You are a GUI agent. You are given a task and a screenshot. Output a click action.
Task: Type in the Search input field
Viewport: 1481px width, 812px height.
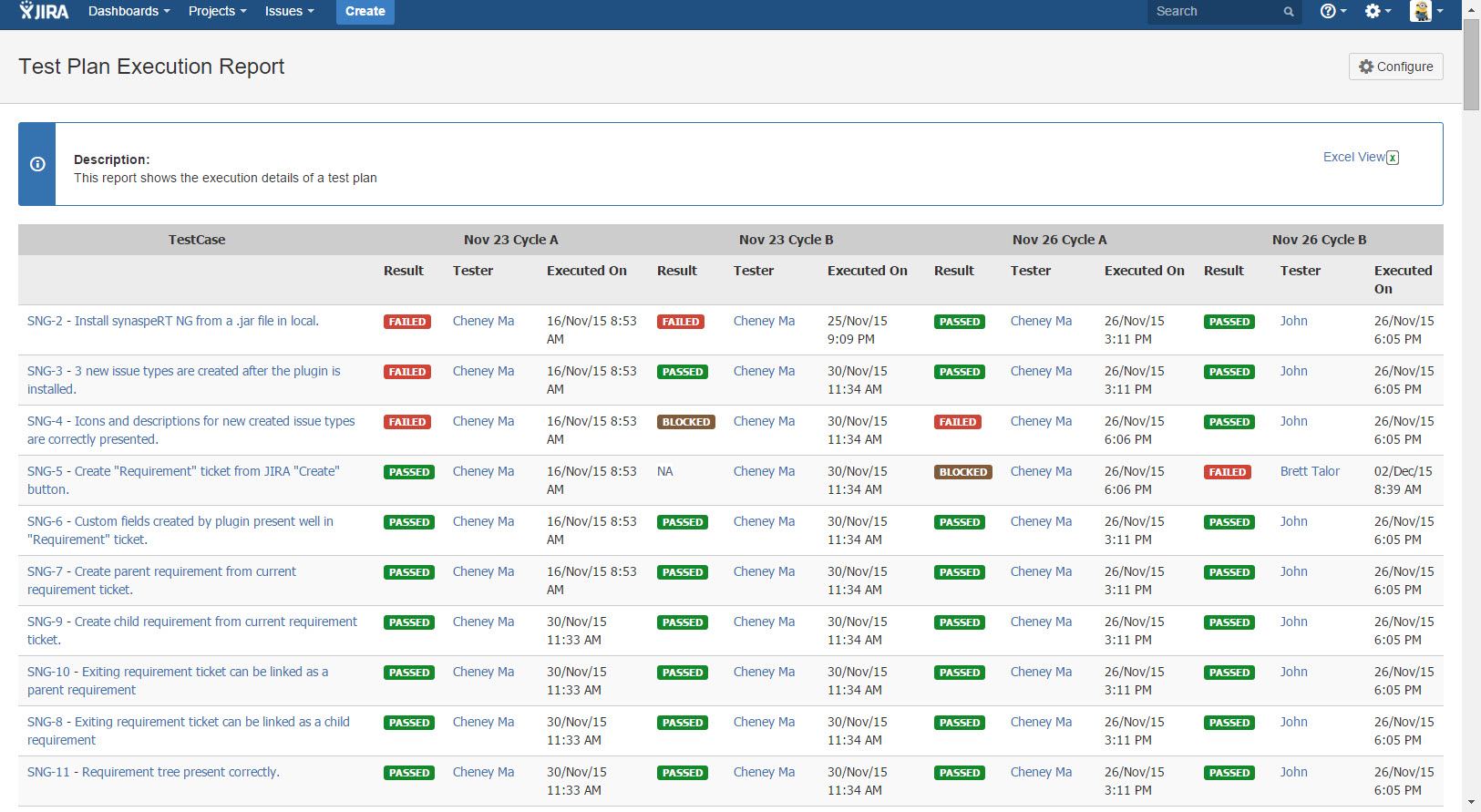[x=1214, y=12]
